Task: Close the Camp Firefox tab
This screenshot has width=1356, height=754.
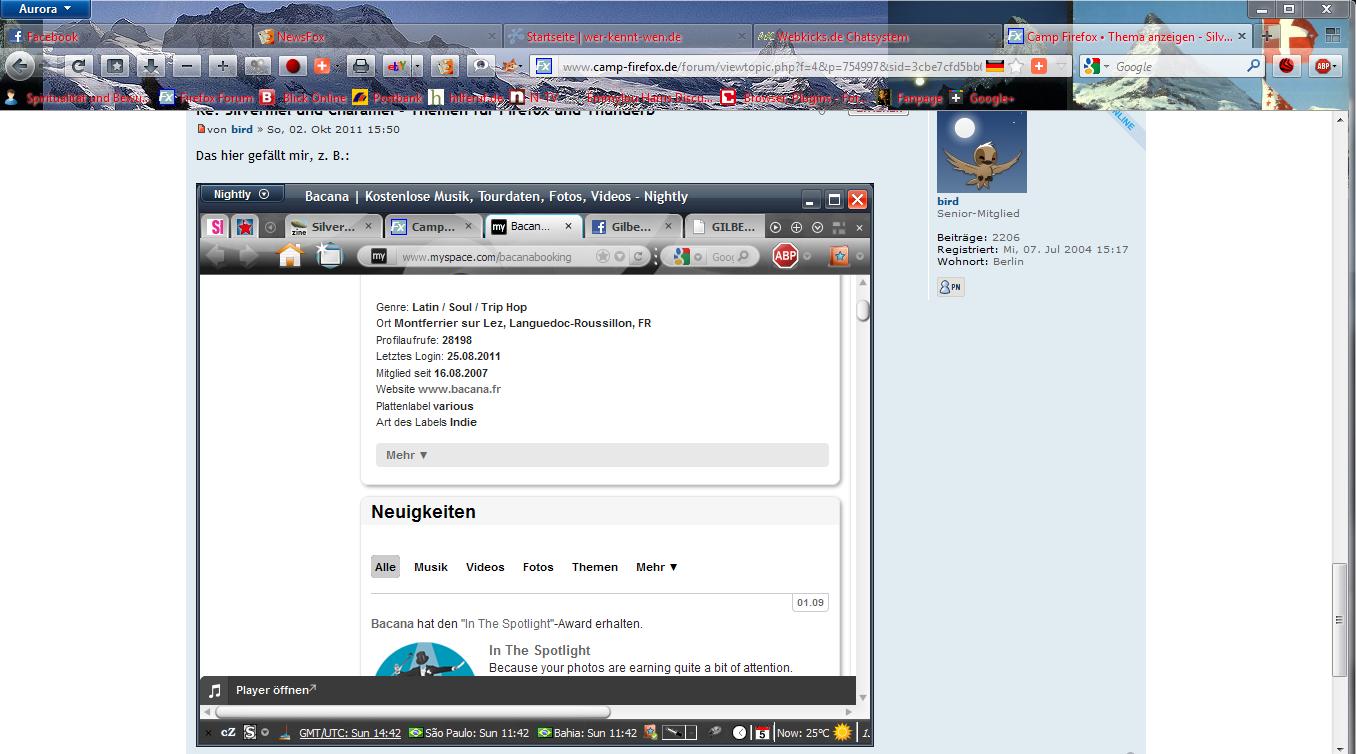Action: [x=1243, y=36]
